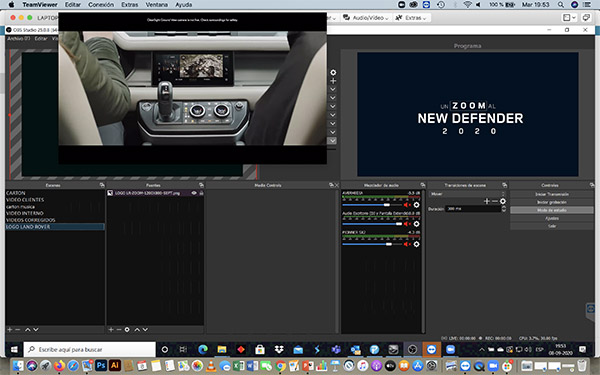Open Editar menu in macOS menu bar
The height and width of the screenshot is (375, 600).
(73, 5)
